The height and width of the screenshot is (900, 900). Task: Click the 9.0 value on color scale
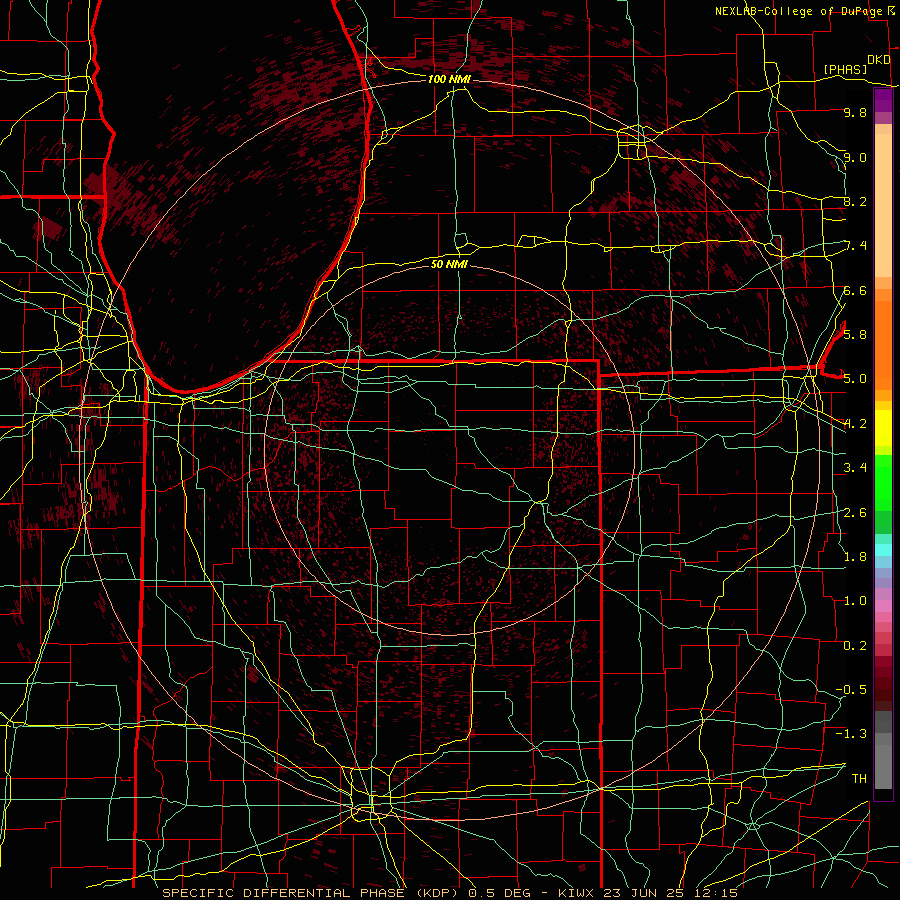855,157
